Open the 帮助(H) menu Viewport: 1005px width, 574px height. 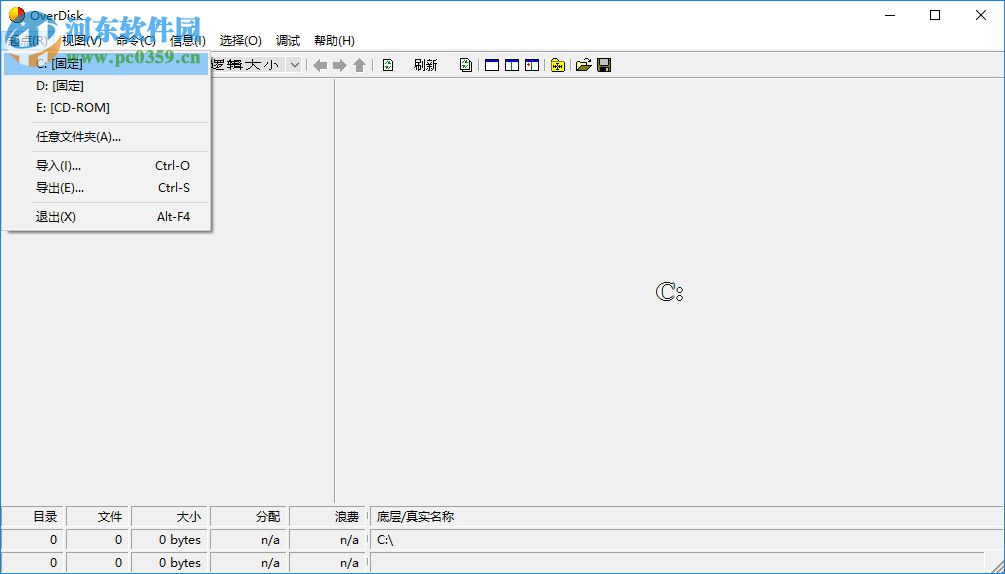coord(334,41)
